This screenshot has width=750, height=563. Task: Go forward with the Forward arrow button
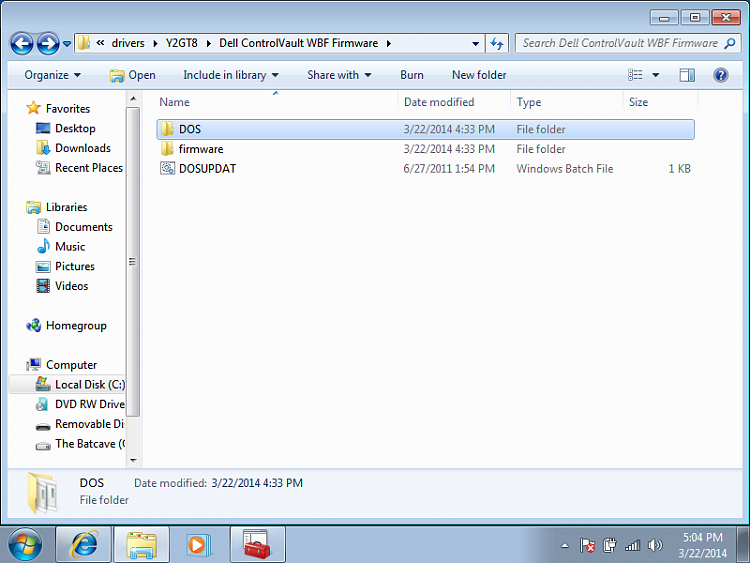[48, 44]
